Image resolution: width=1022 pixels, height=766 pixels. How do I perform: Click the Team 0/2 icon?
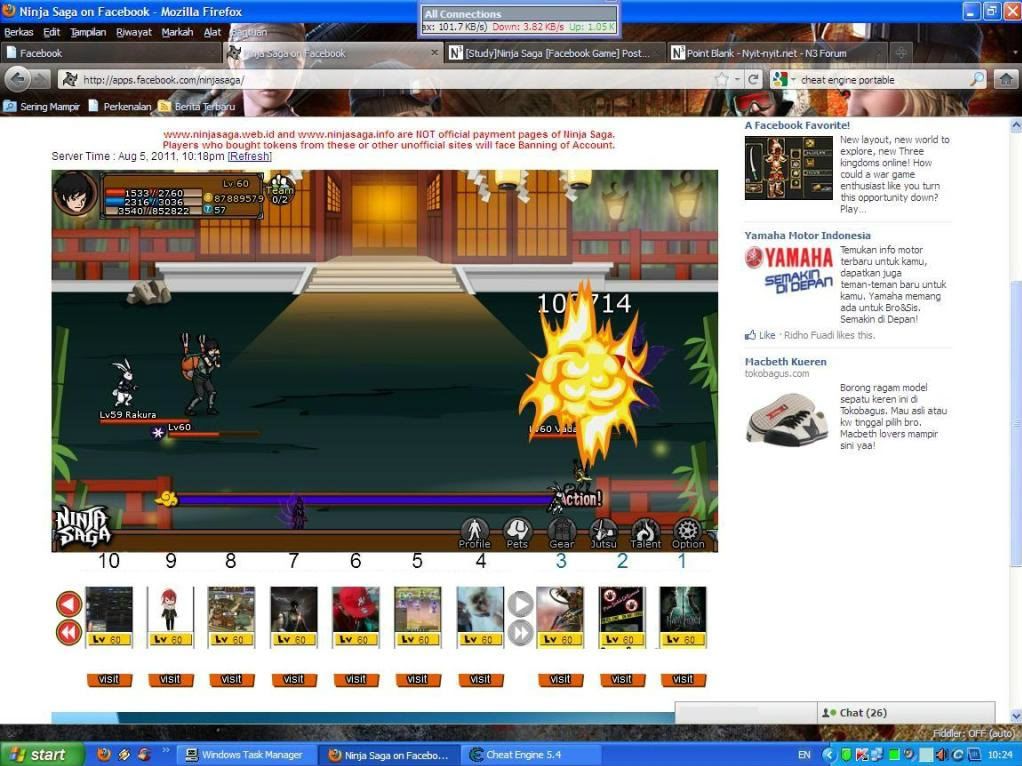coord(280,189)
